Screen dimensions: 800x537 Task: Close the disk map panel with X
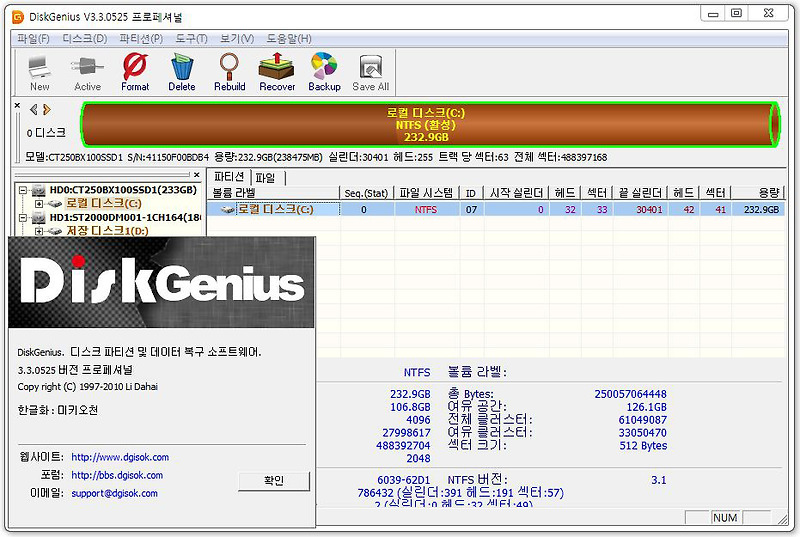coord(17,106)
